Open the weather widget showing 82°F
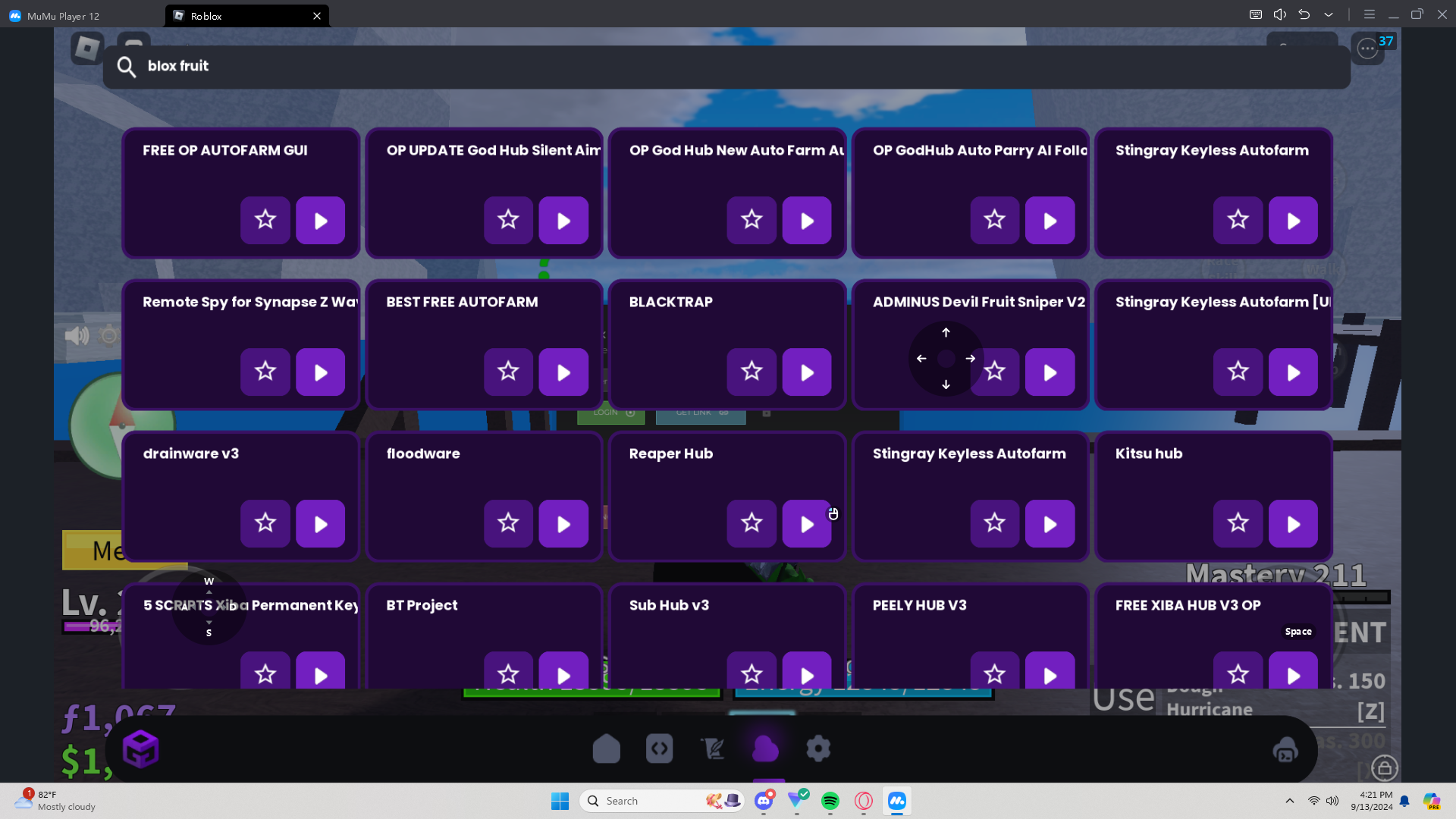The width and height of the screenshot is (1456, 819). [56, 801]
